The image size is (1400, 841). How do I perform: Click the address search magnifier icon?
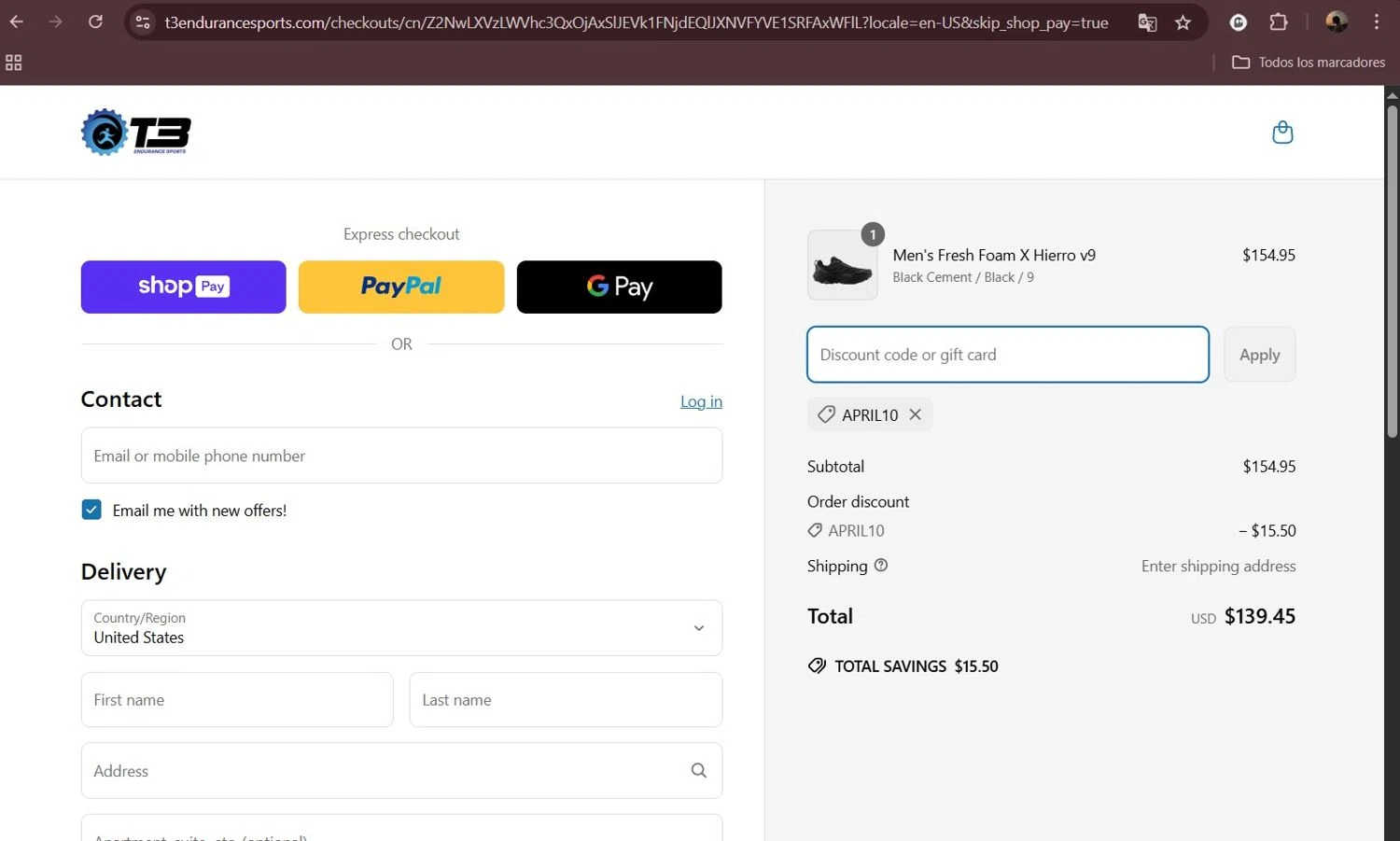(698, 770)
